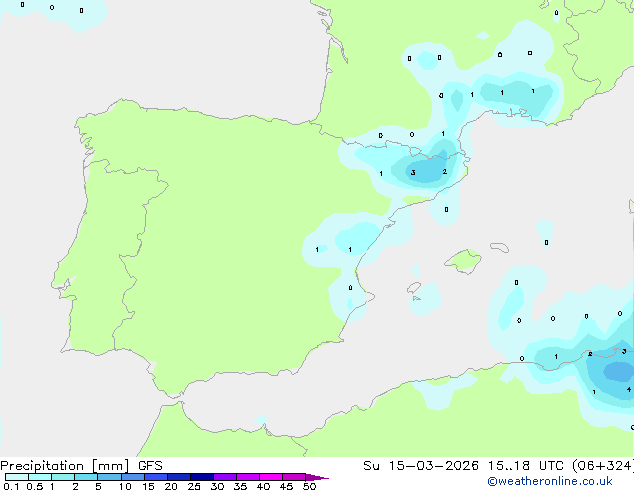Click the '20' legend label
The width and height of the screenshot is (634, 490).
(171, 486)
